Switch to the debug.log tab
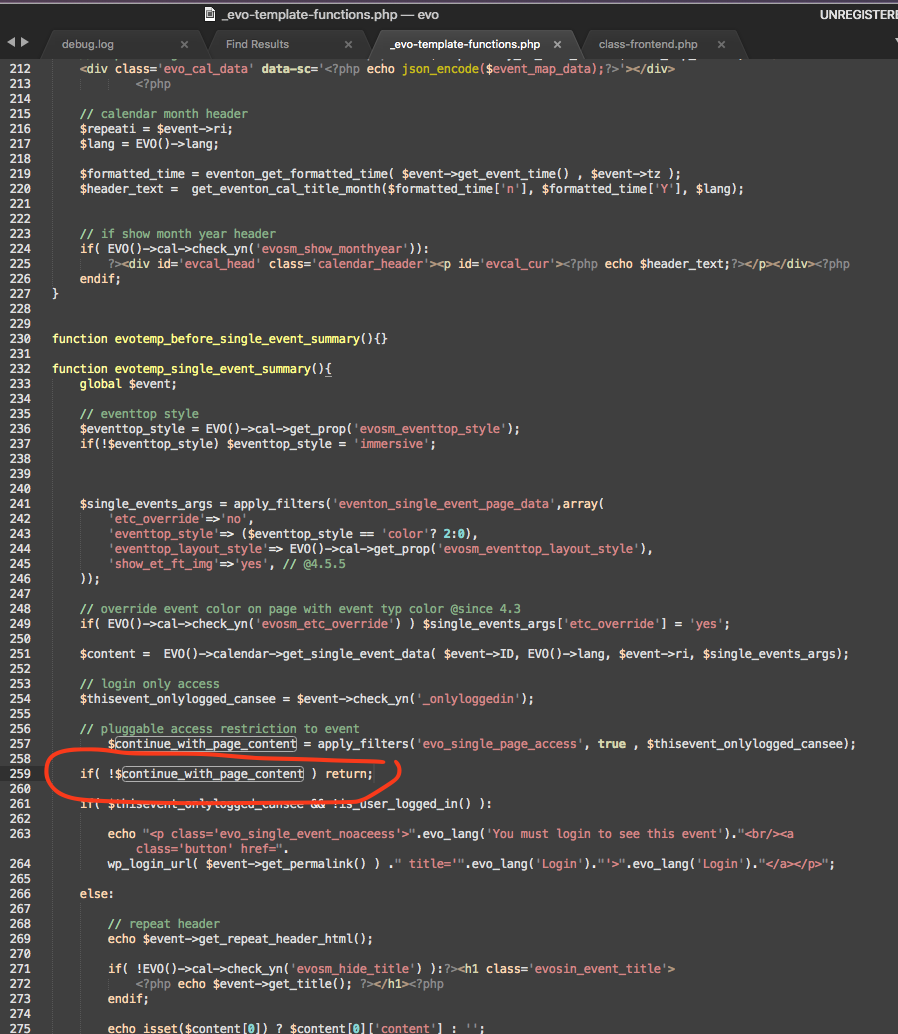This screenshot has height=1034, width=898. tap(87, 44)
